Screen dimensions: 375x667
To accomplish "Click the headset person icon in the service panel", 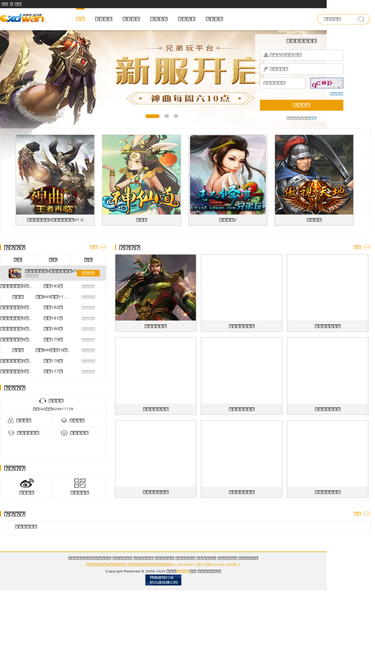I will click(11, 433).
